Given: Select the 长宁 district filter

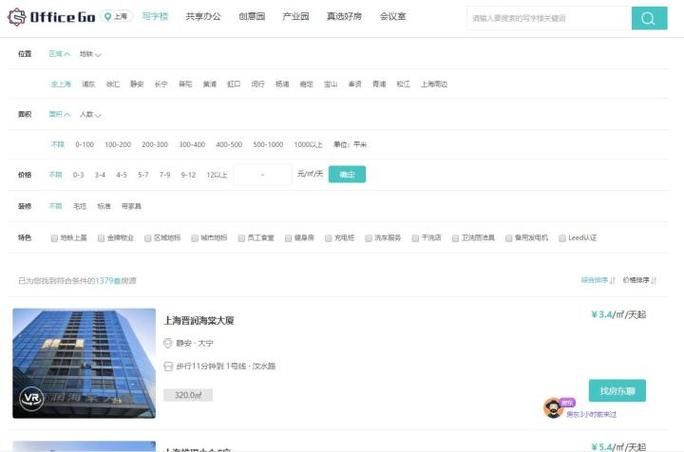Looking at the screenshot, I should click(161, 84).
